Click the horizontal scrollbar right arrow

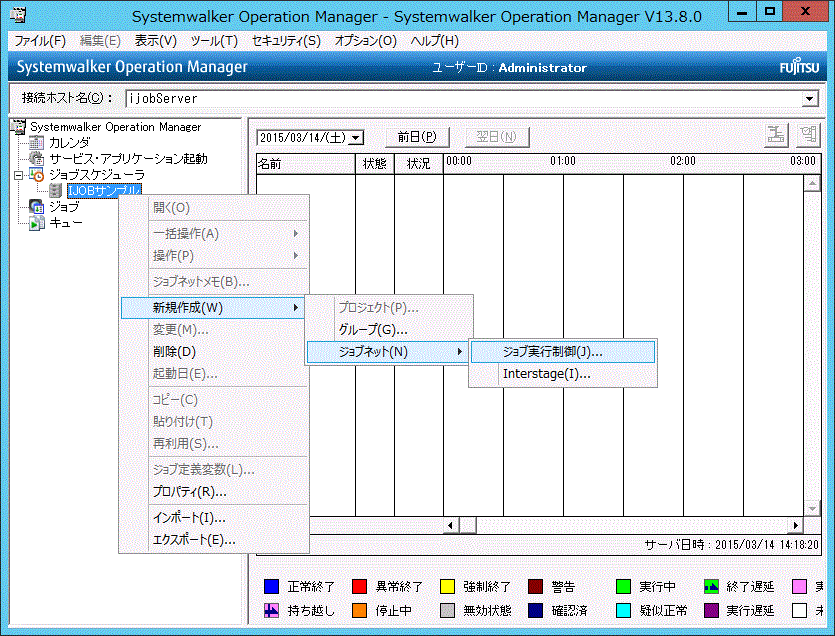[x=795, y=525]
